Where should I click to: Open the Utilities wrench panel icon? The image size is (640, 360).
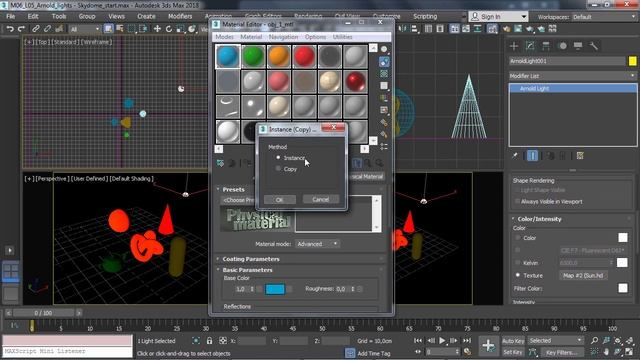click(x=593, y=46)
